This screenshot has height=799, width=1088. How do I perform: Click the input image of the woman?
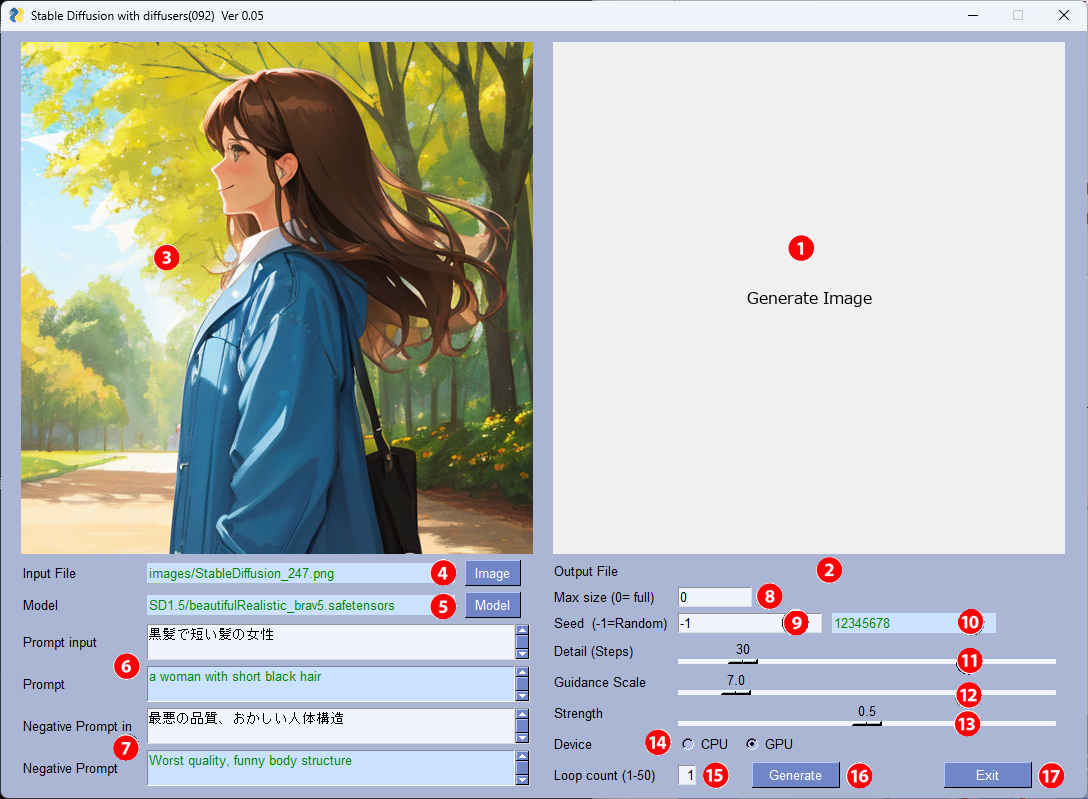click(x=277, y=297)
